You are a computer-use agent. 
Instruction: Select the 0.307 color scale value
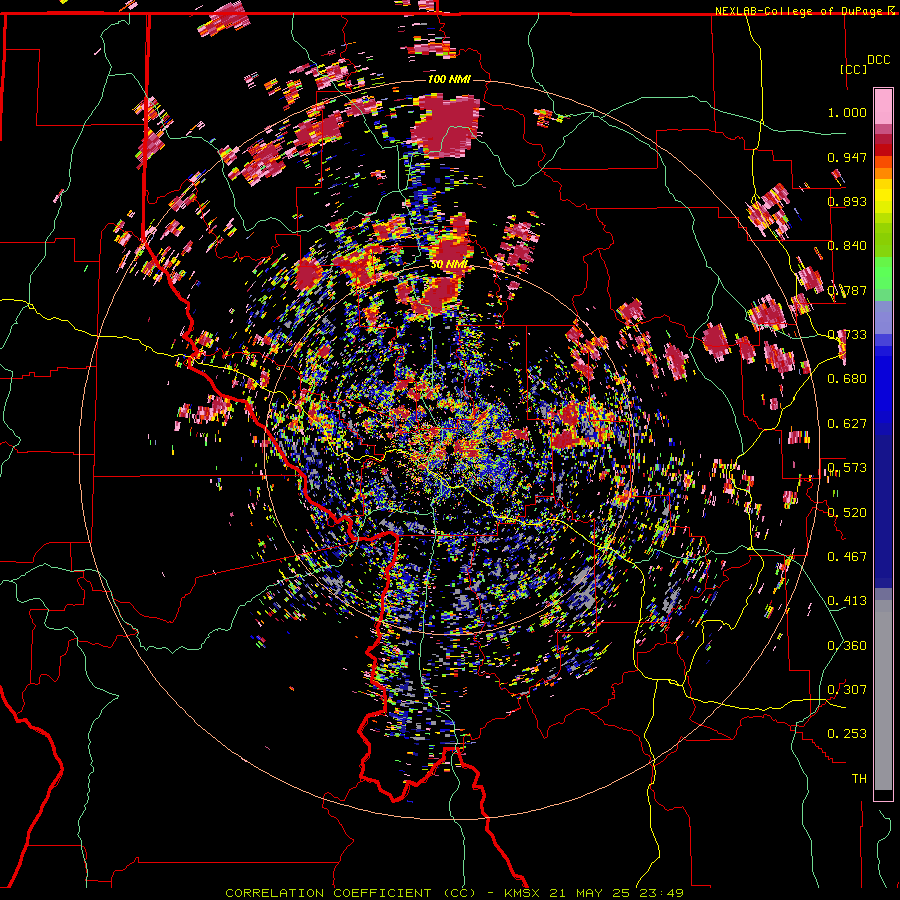pos(847,690)
